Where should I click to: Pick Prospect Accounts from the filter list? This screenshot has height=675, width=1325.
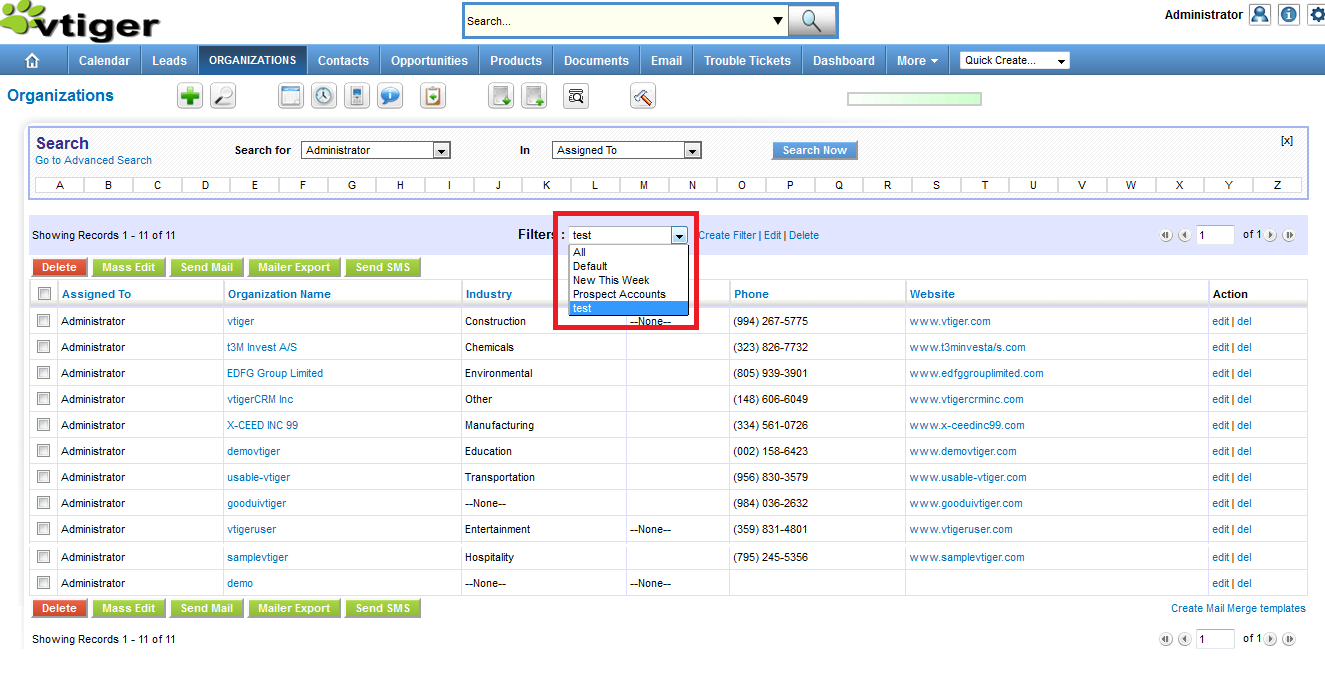[x=629, y=294]
